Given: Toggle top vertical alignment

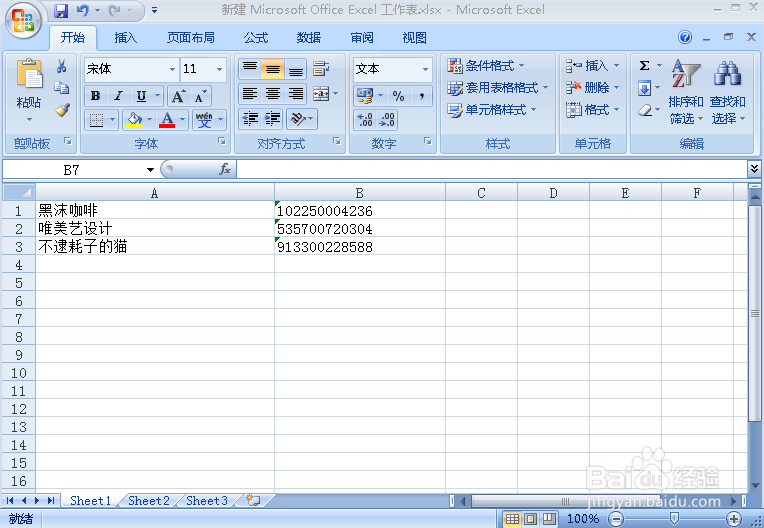Looking at the screenshot, I should pyautogui.click(x=250, y=69).
